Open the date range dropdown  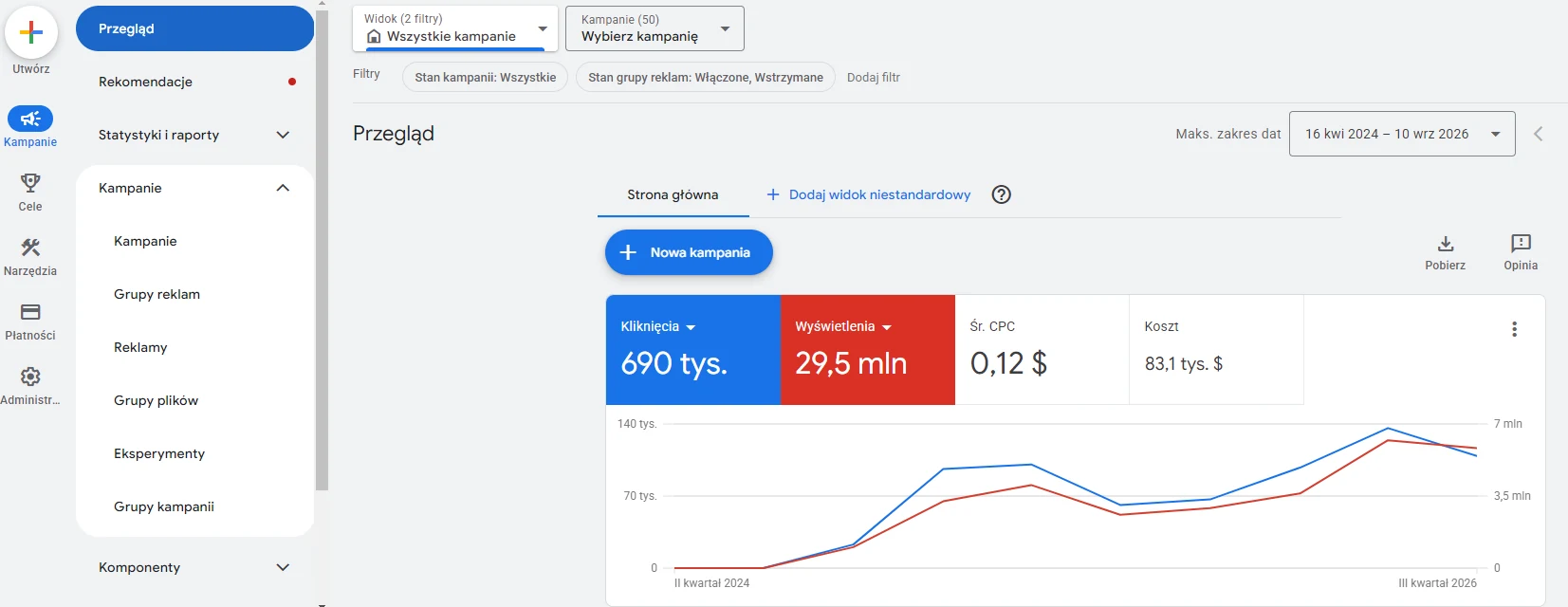click(x=1402, y=134)
